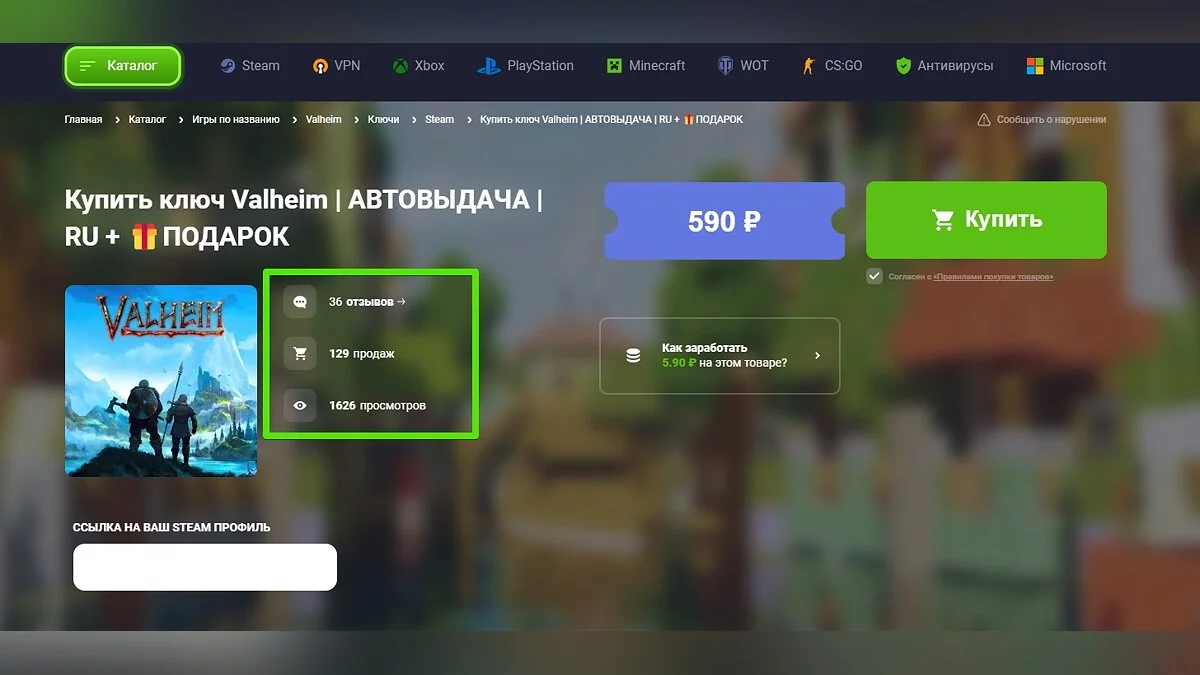Open the Minecraft category tab
Screen dimensions: 1200x675
(x=646, y=66)
